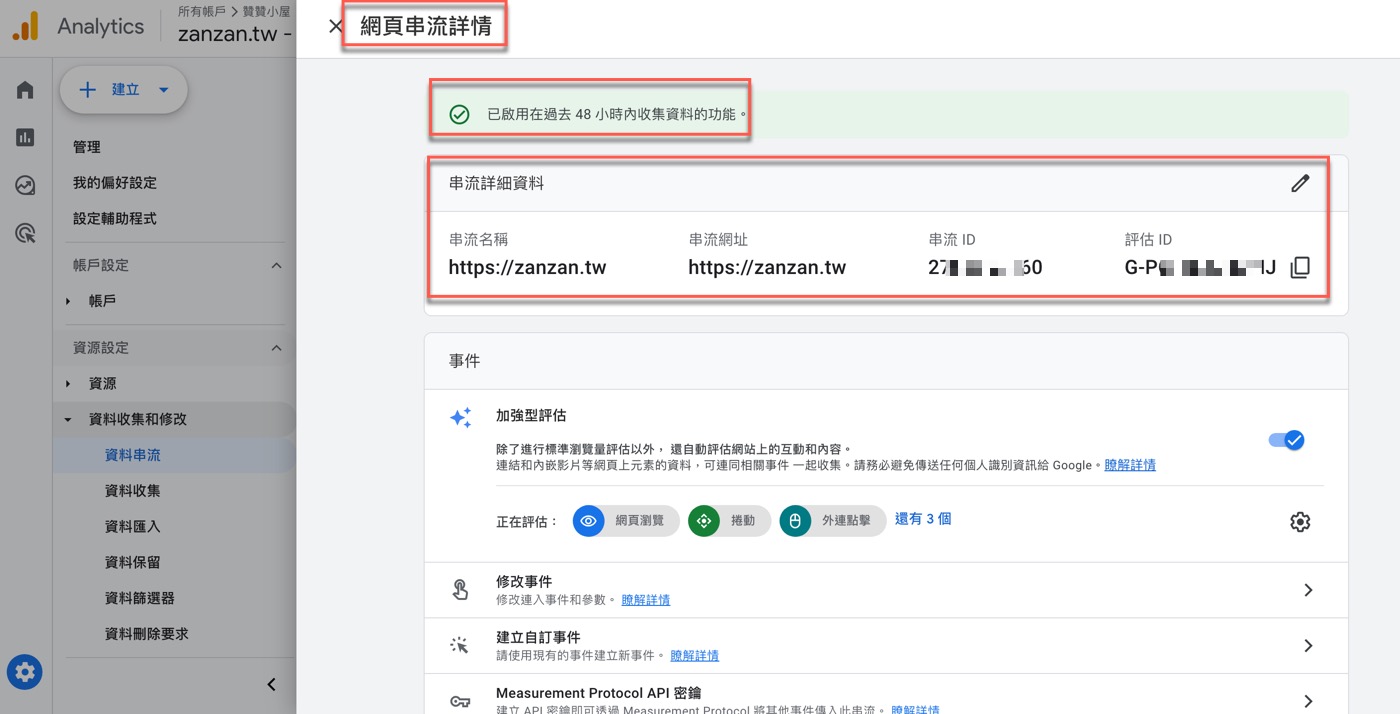This screenshot has height=714, width=1400.
Task: Select 資料串流 menu item
Action: (133, 455)
